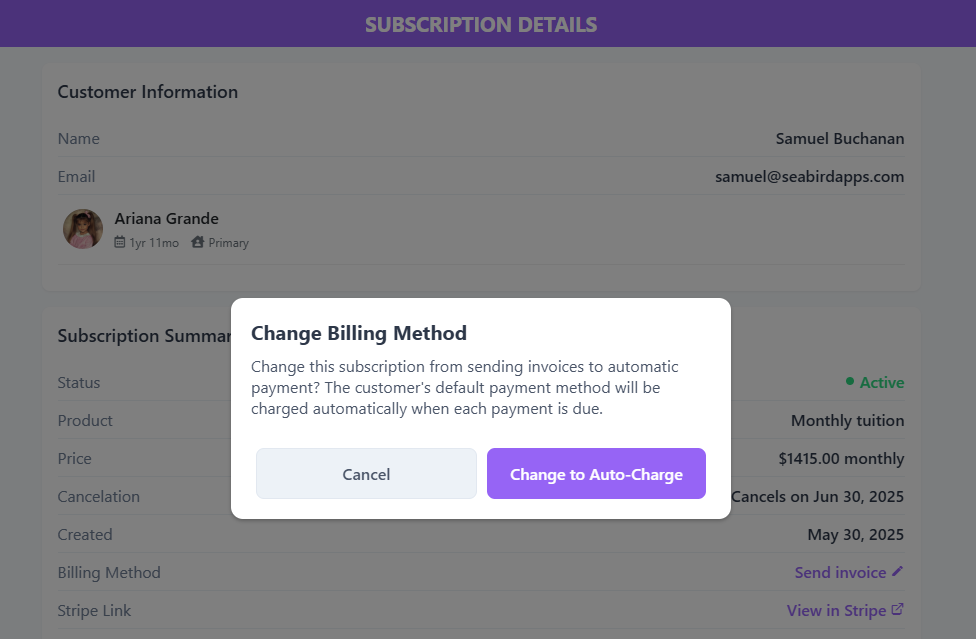Click the calendar icon next to 1yr 11mo

[x=120, y=242]
